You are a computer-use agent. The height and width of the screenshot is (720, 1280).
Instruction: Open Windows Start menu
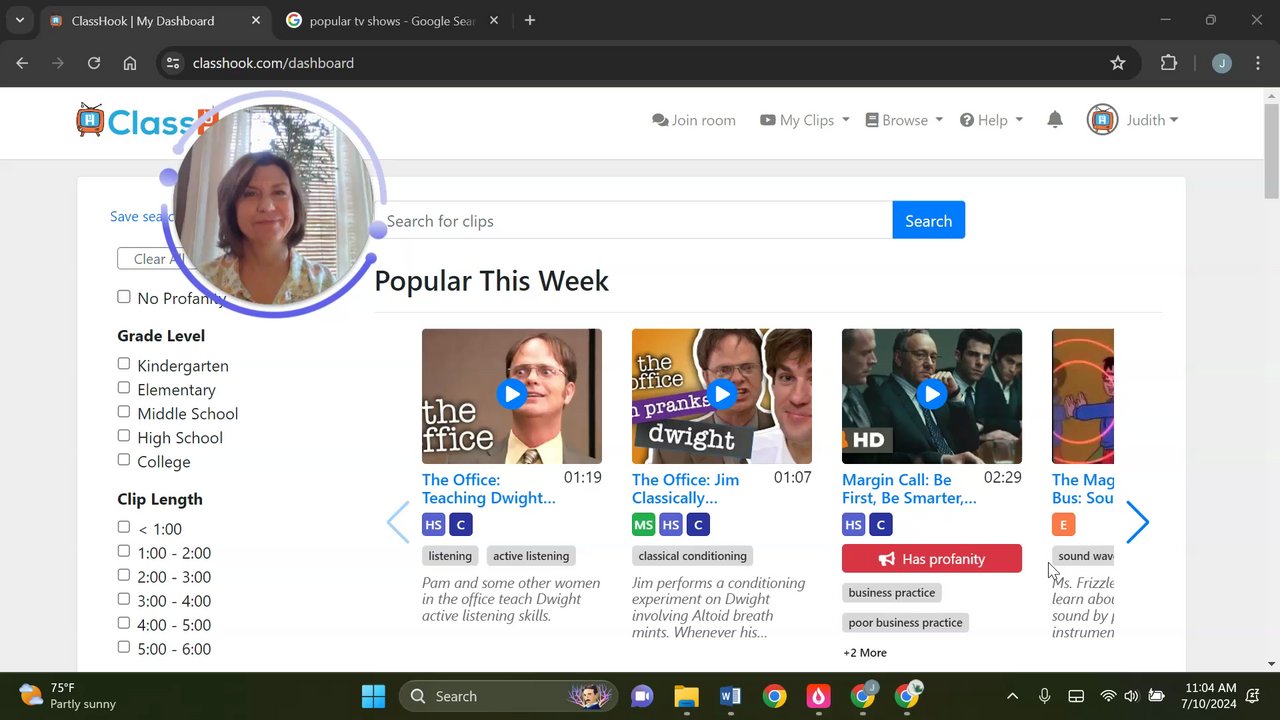click(x=373, y=696)
